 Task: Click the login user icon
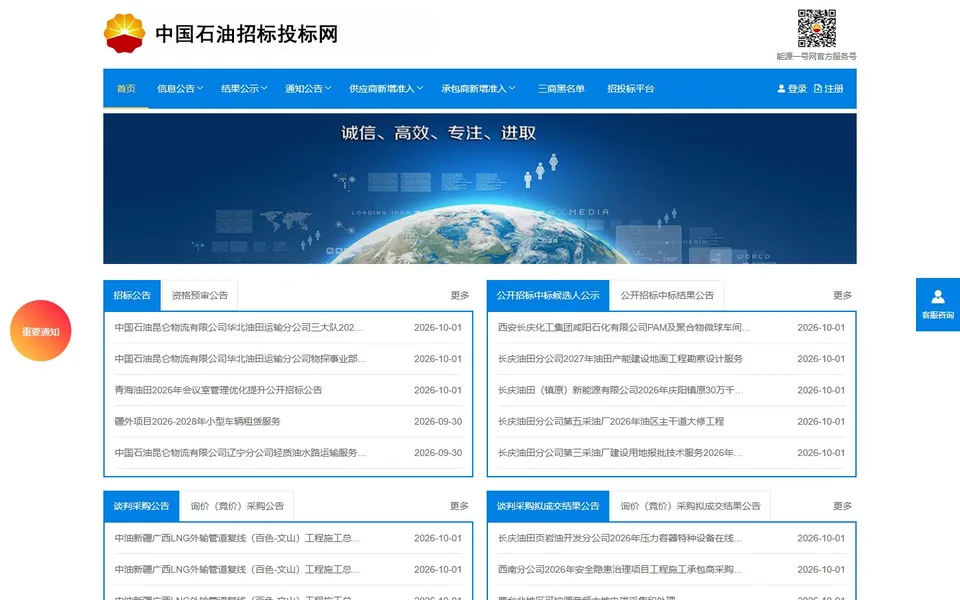coord(781,89)
